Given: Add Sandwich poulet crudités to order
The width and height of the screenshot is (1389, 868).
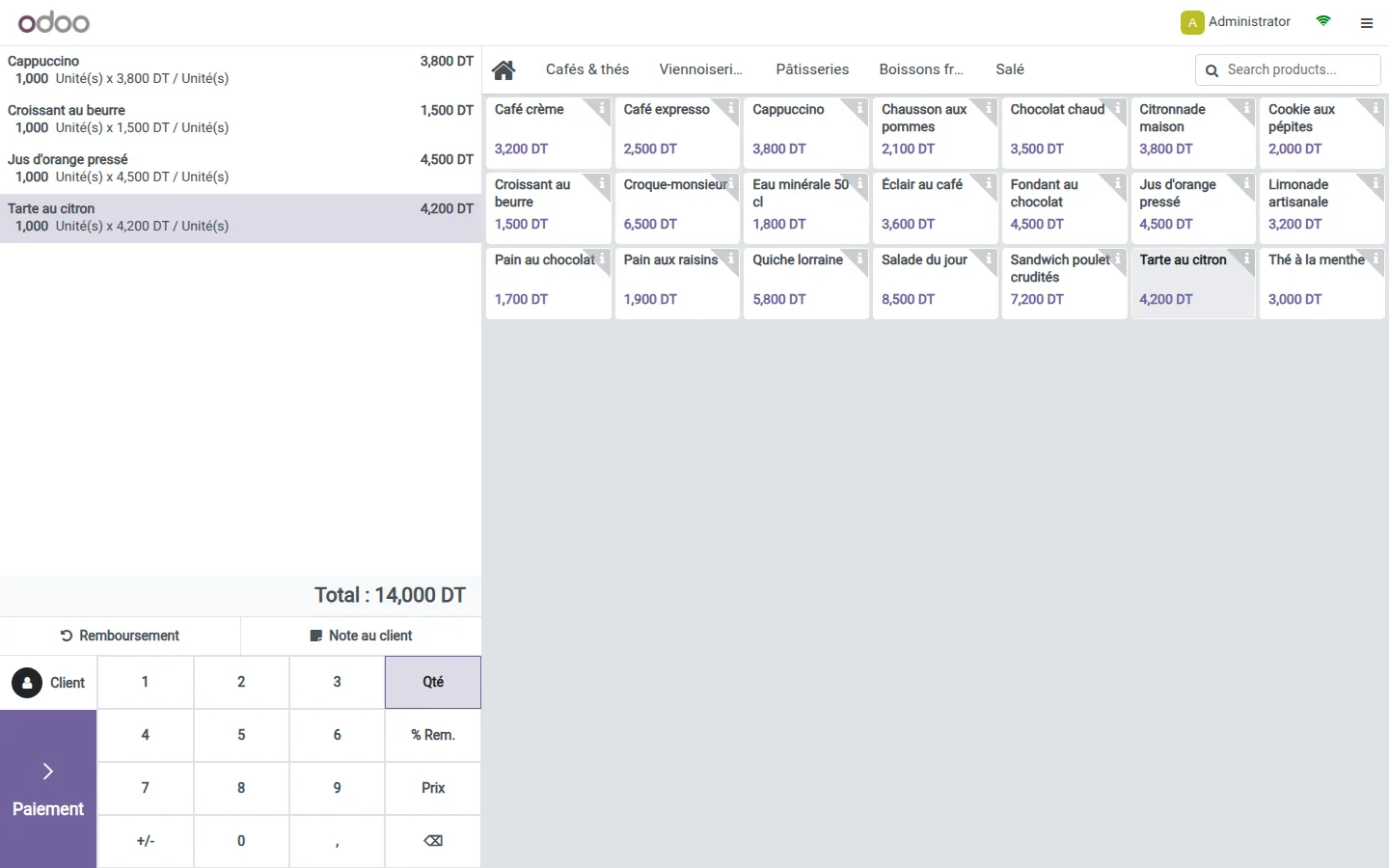Looking at the screenshot, I should (1064, 282).
